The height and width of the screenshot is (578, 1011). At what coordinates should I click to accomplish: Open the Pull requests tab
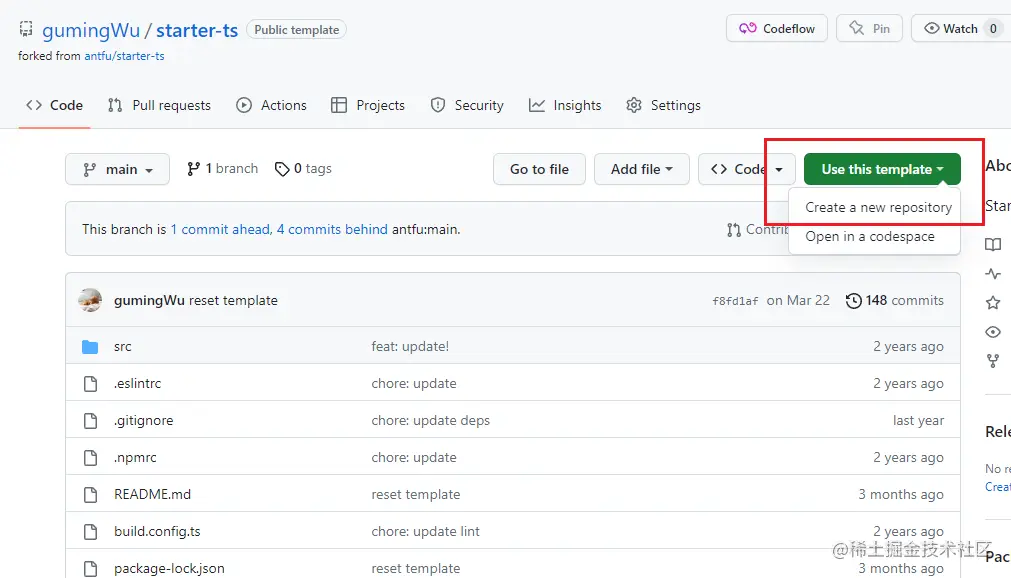tap(159, 105)
